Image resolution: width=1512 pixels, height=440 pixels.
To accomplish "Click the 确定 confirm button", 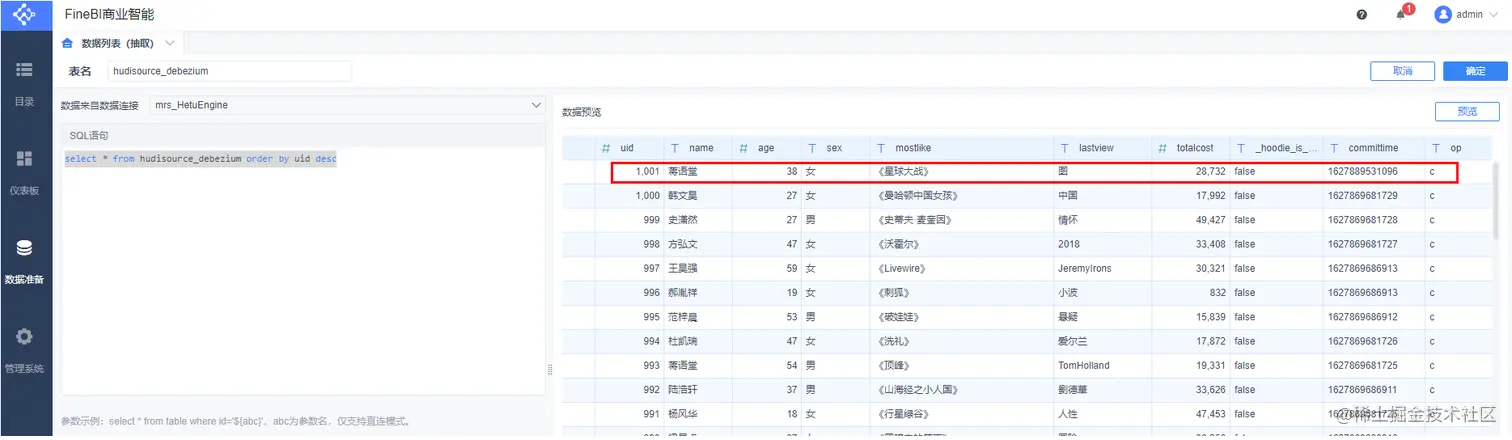I will tap(1475, 71).
